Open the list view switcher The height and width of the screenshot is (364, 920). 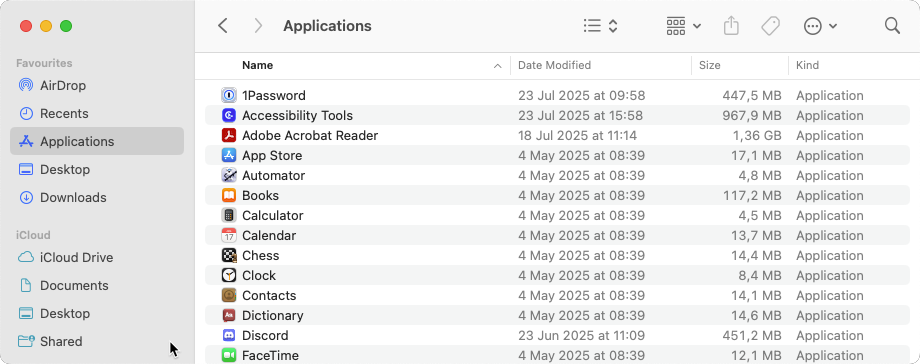(601, 26)
